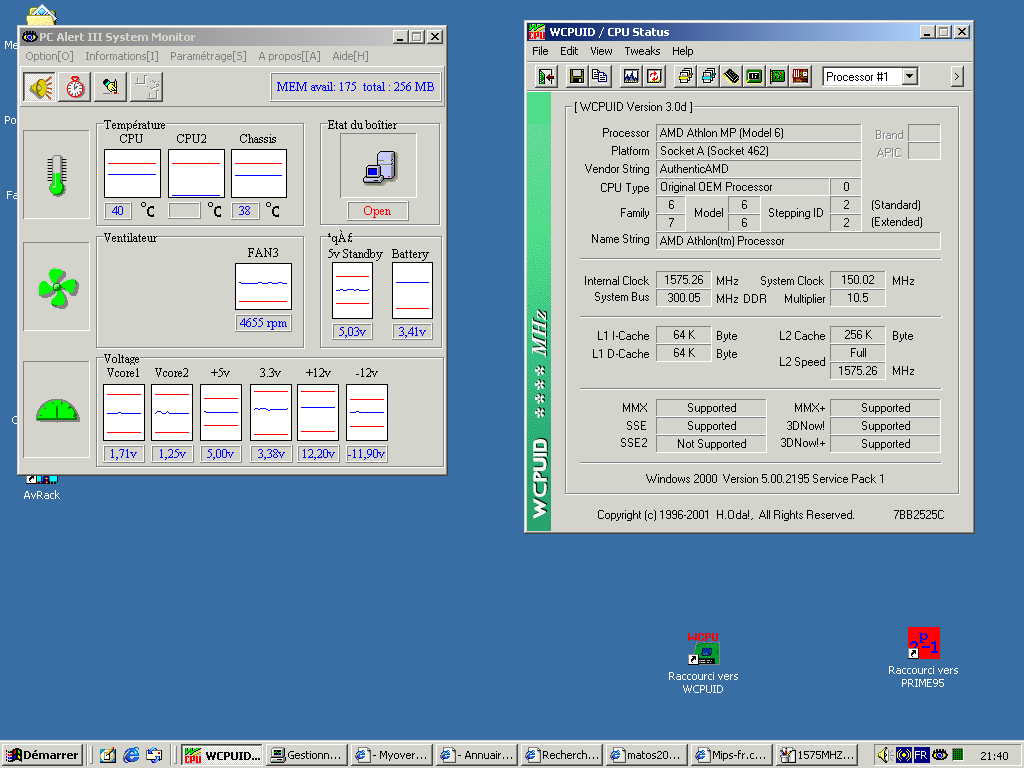Click the floppy disk save icon in WCPUID
The height and width of the screenshot is (768, 1024).
pyautogui.click(x=577, y=77)
